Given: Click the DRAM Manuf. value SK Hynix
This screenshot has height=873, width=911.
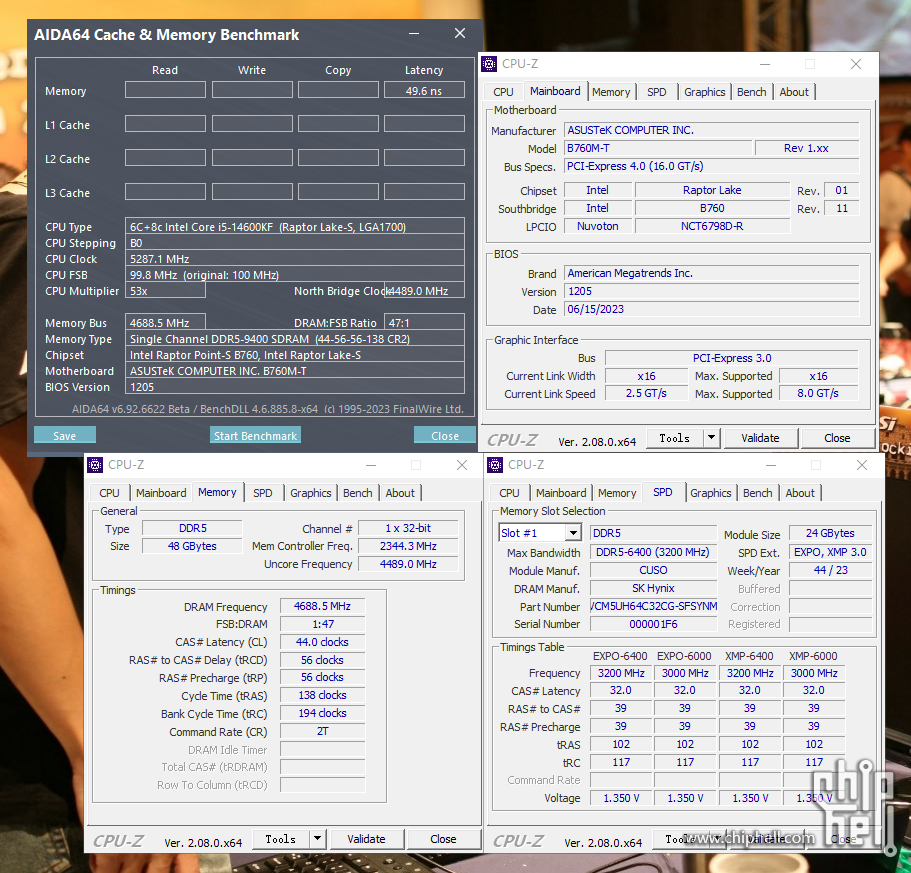Looking at the screenshot, I should pos(653,588).
